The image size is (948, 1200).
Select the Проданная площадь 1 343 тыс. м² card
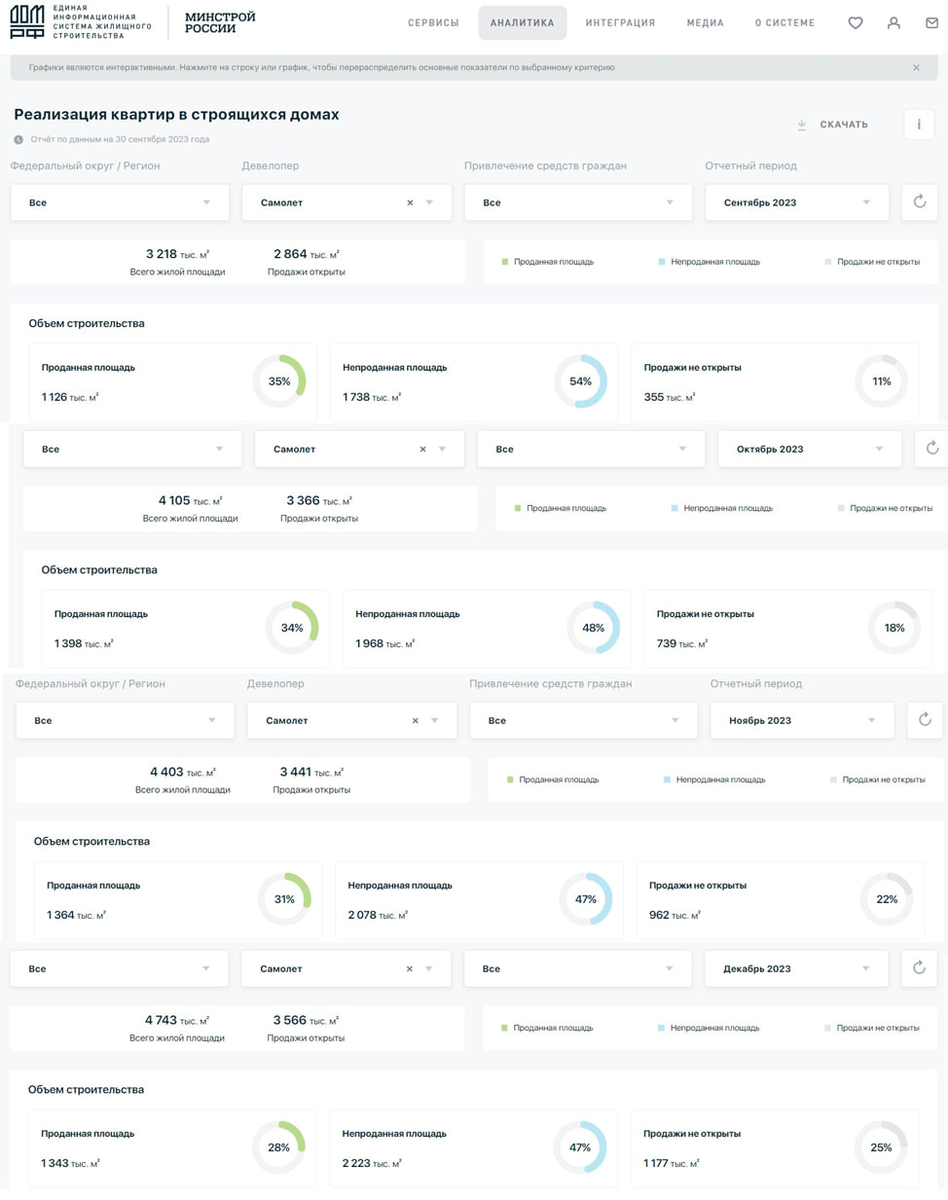[172, 1148]
